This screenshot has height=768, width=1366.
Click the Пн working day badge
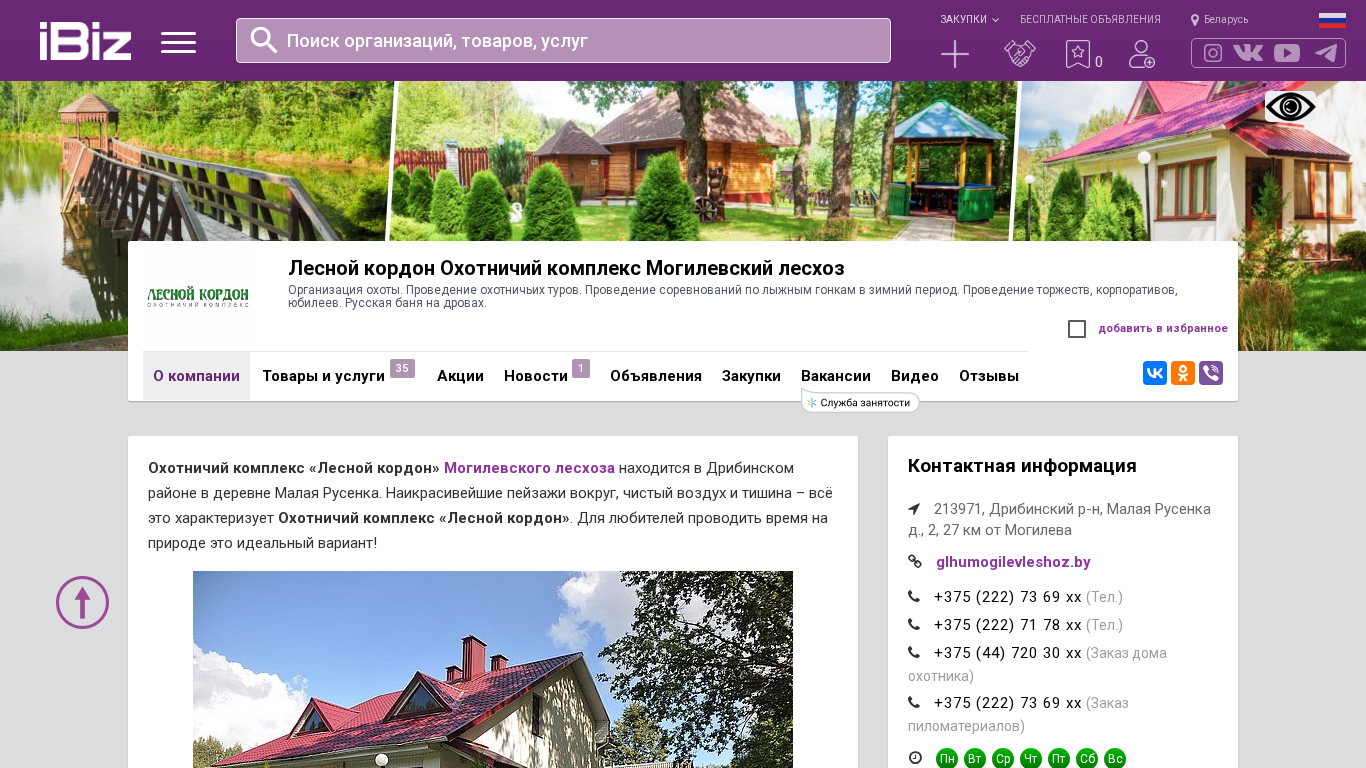pyautogui.click(x=947, y=759)
